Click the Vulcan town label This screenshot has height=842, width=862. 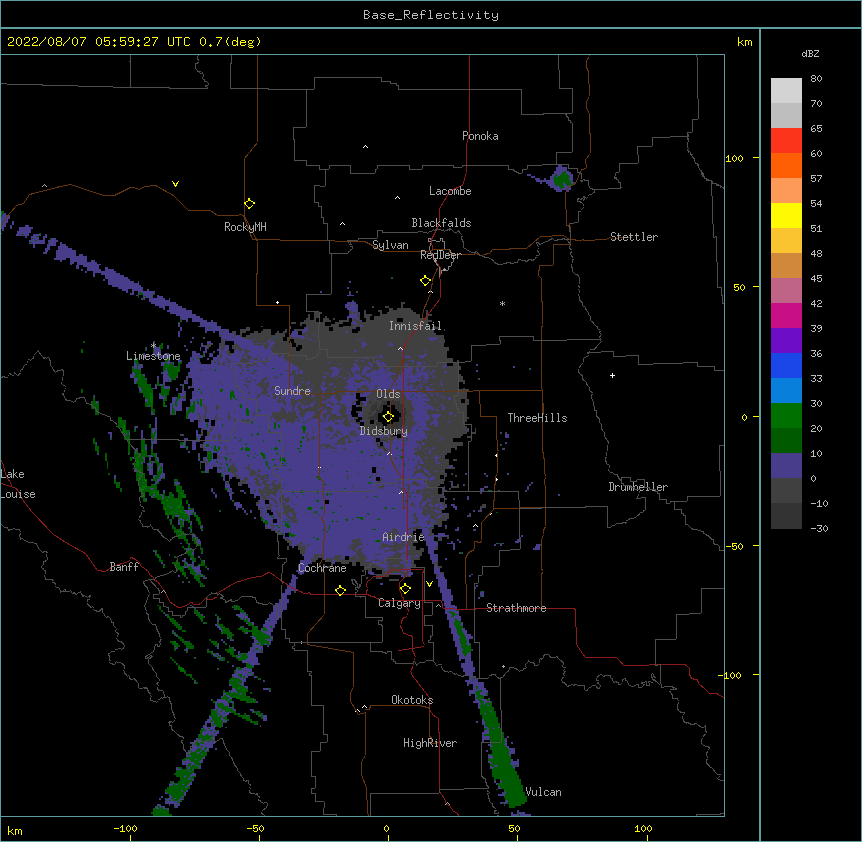(x=543, y=792)
